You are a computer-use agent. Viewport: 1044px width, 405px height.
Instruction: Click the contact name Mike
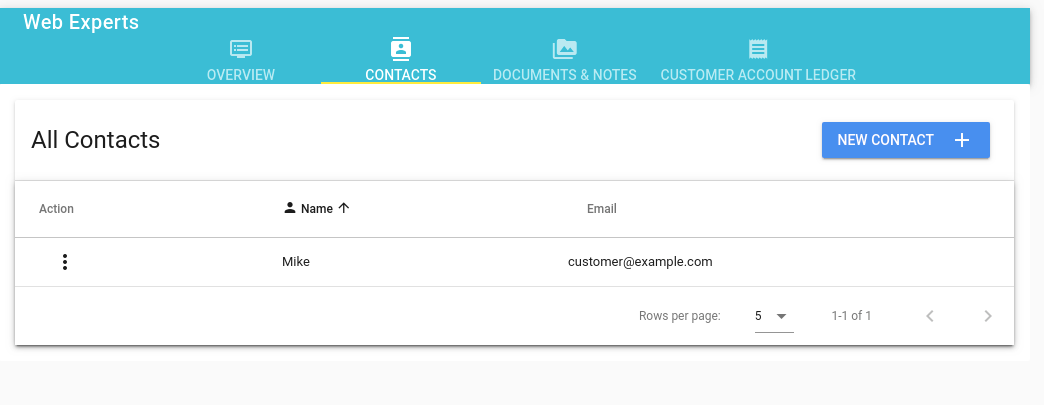point(296,262)
